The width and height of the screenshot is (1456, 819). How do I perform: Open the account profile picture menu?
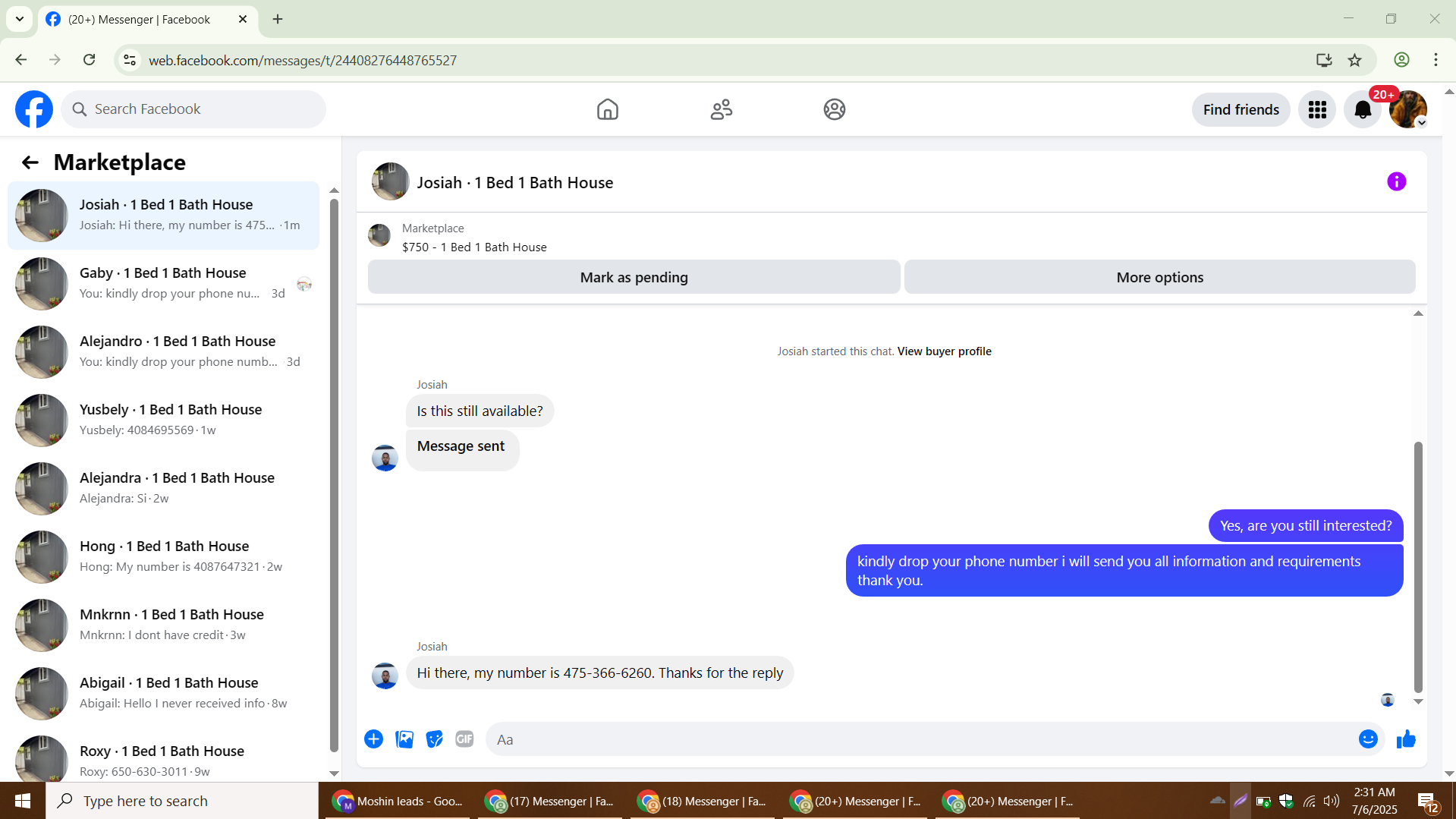(1408, 109)
